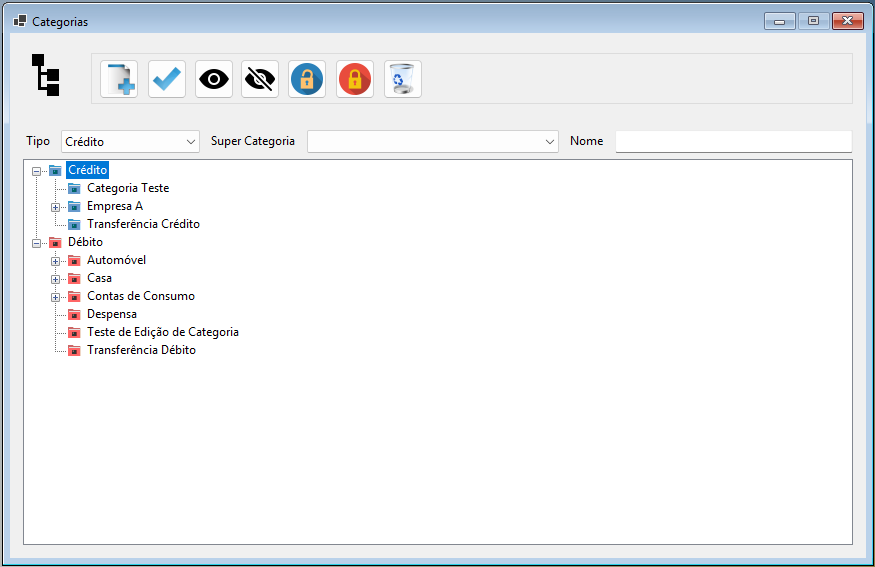
Task: Click the blue checkmark confirm button
Action: click(167, 79)
